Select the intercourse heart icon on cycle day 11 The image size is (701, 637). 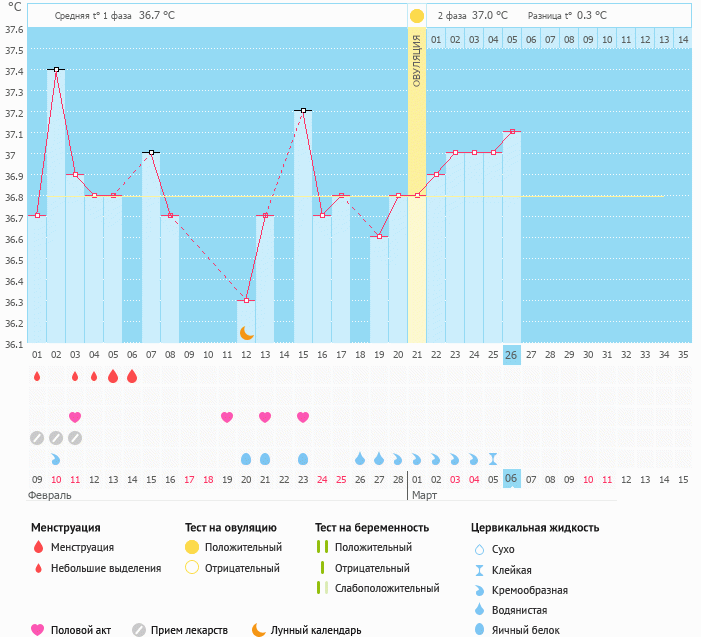click(x=227, y=417)
